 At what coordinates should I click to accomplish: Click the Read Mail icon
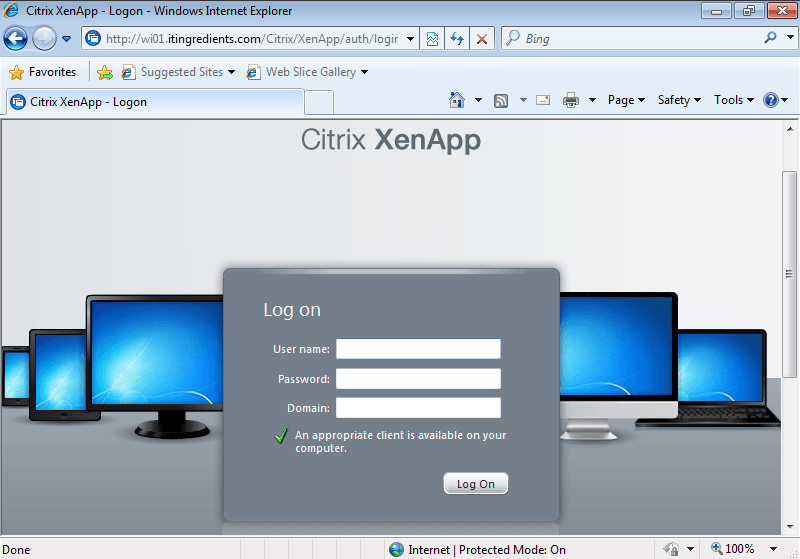click(x=543, y=100)
